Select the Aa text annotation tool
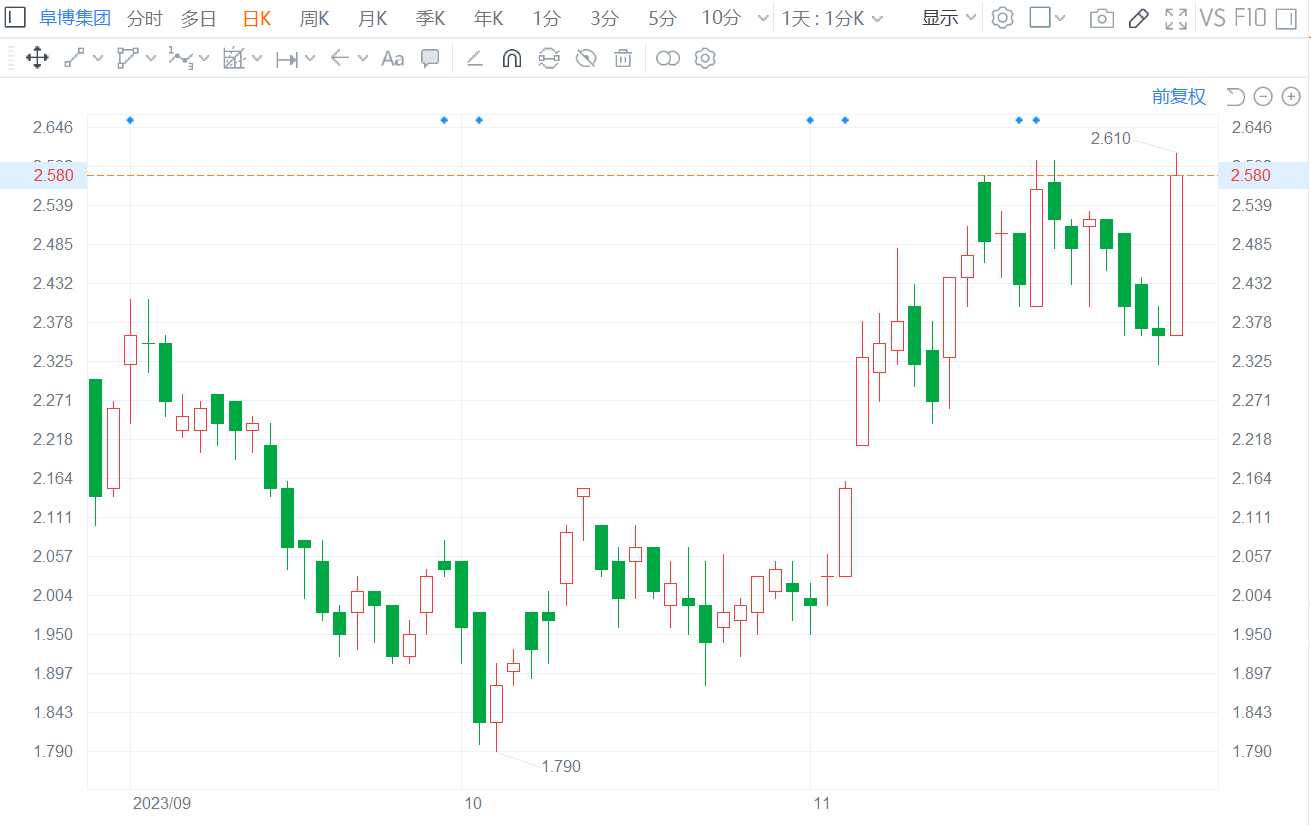Image resolution: width=1311 pixels, height=825 pixels. coord(393,58)
